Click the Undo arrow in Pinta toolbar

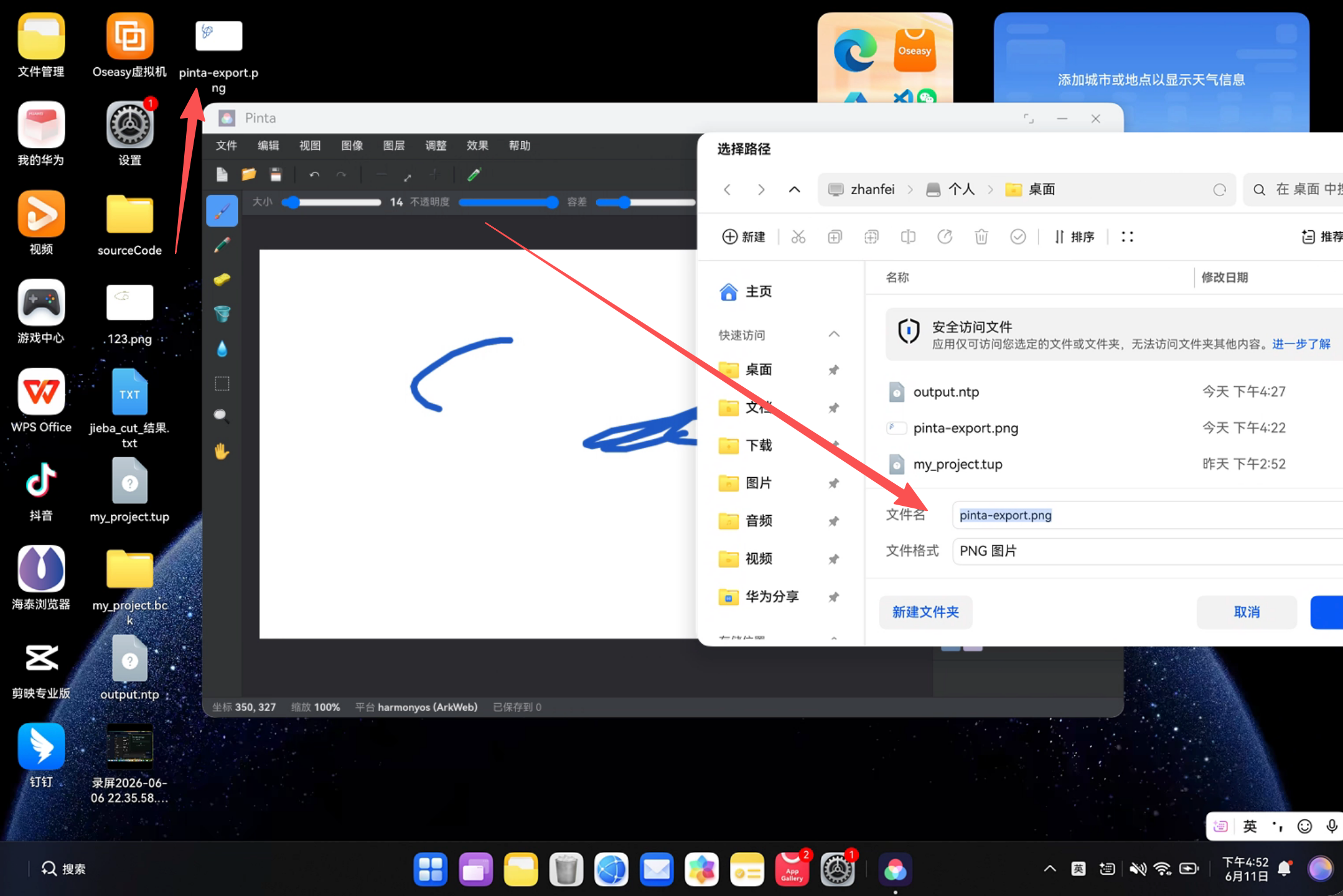pos(314,175)
